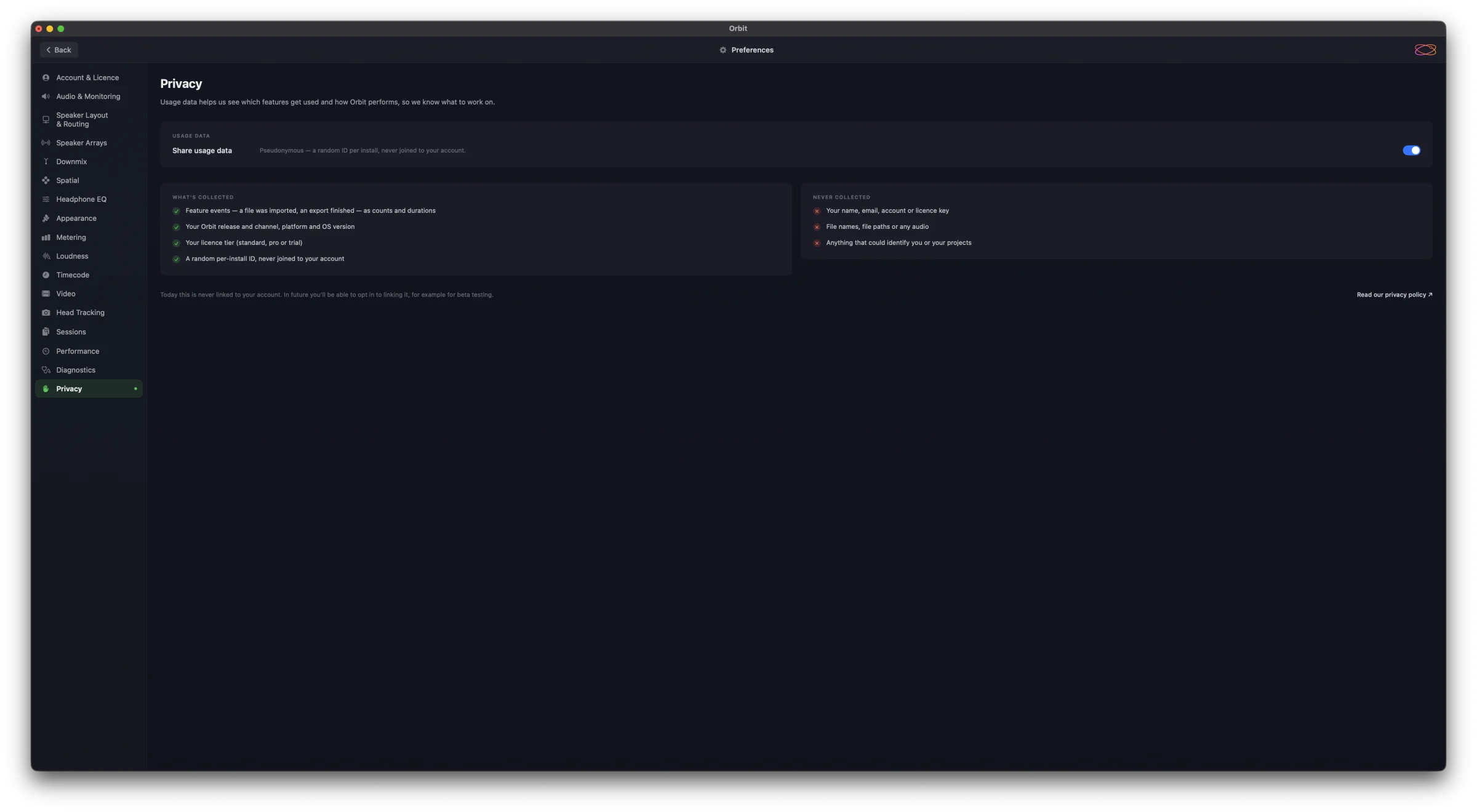Open the Read our privacy policy link

[1394, 295]
